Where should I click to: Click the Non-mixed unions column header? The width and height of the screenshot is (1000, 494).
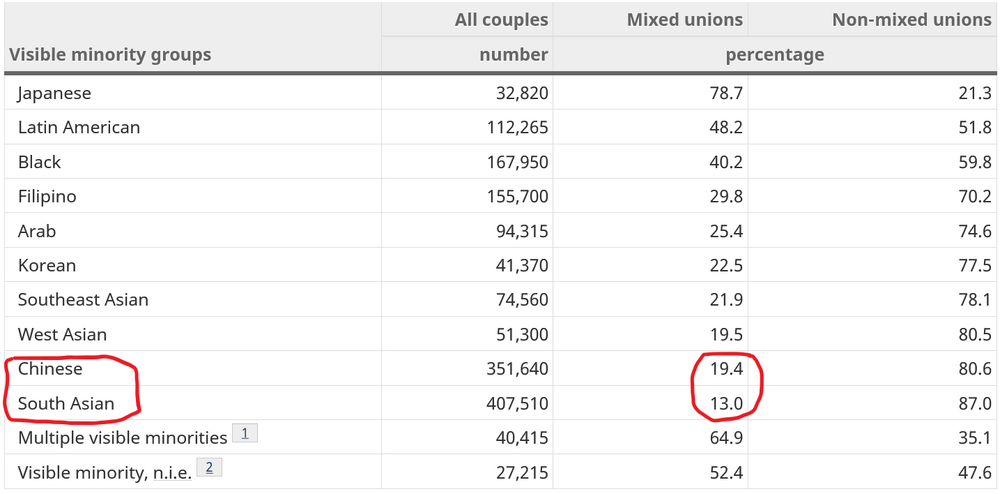point(911,20)
